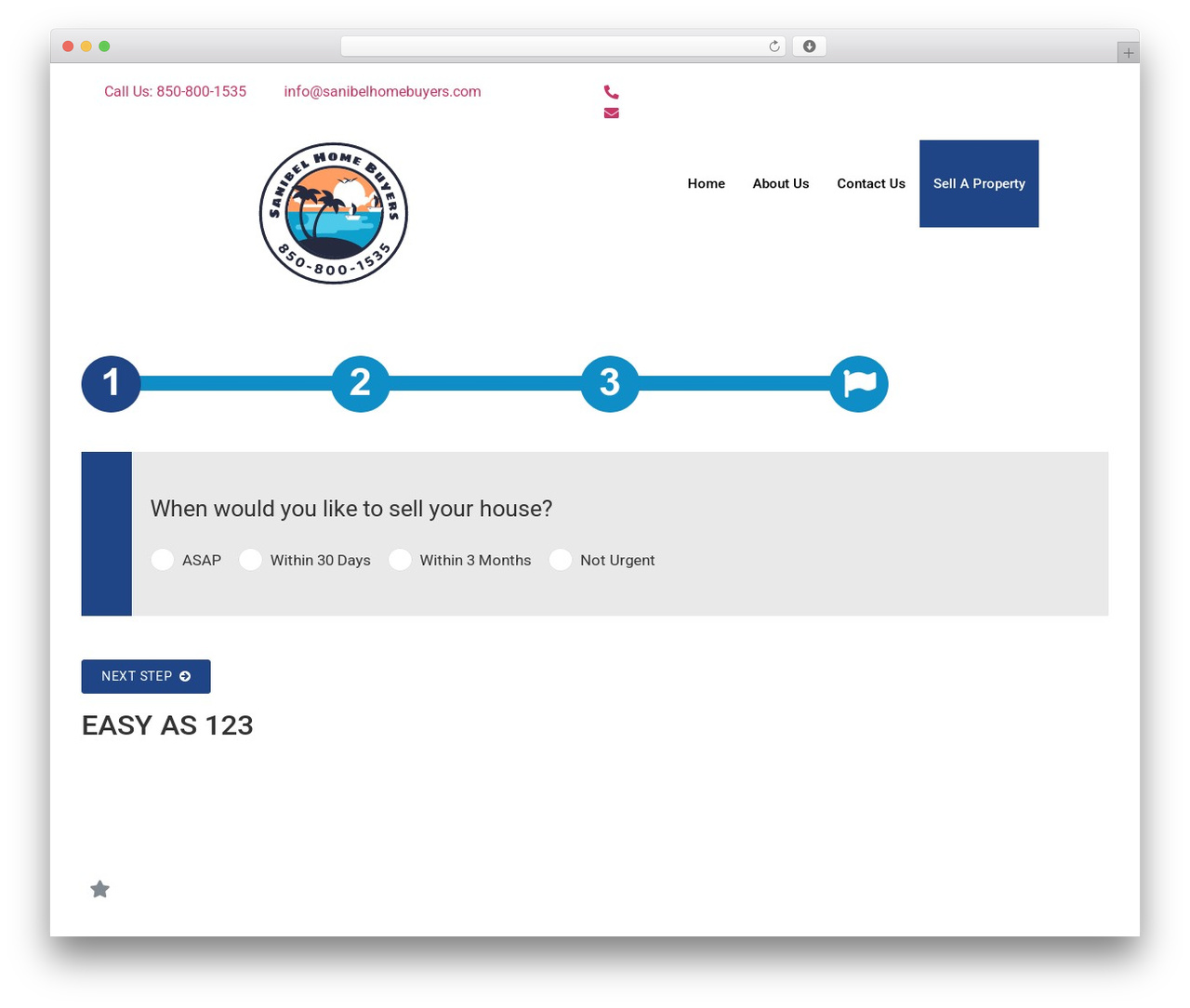1190x1008 pixels.
Task: Click the phone icon in the header
Action: (611, 92)
